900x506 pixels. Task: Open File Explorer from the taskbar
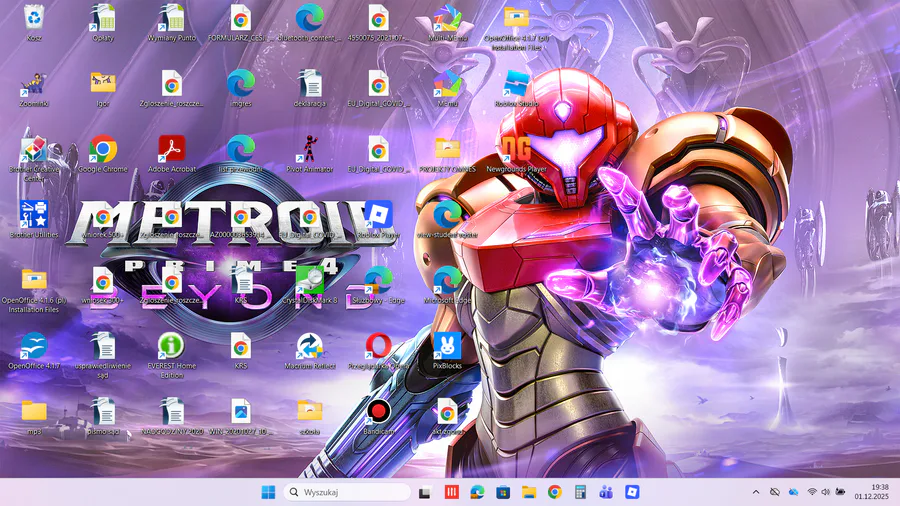(529, 492)
